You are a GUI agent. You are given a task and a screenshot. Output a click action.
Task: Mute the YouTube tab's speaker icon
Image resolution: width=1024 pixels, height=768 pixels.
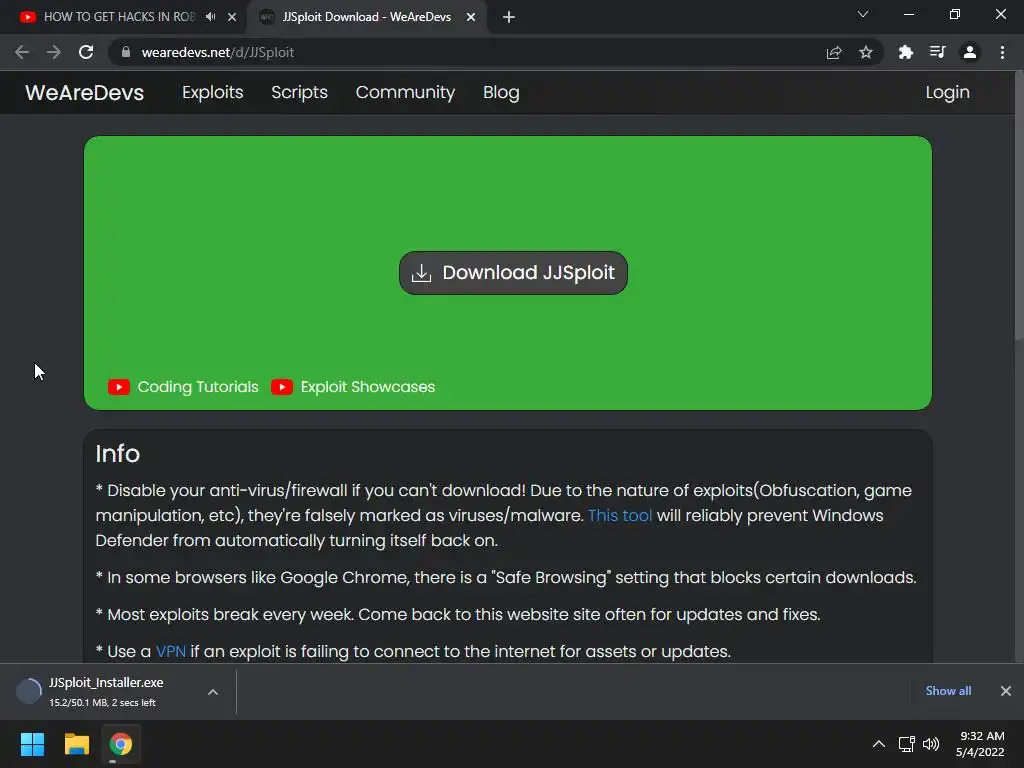[210, 17]
